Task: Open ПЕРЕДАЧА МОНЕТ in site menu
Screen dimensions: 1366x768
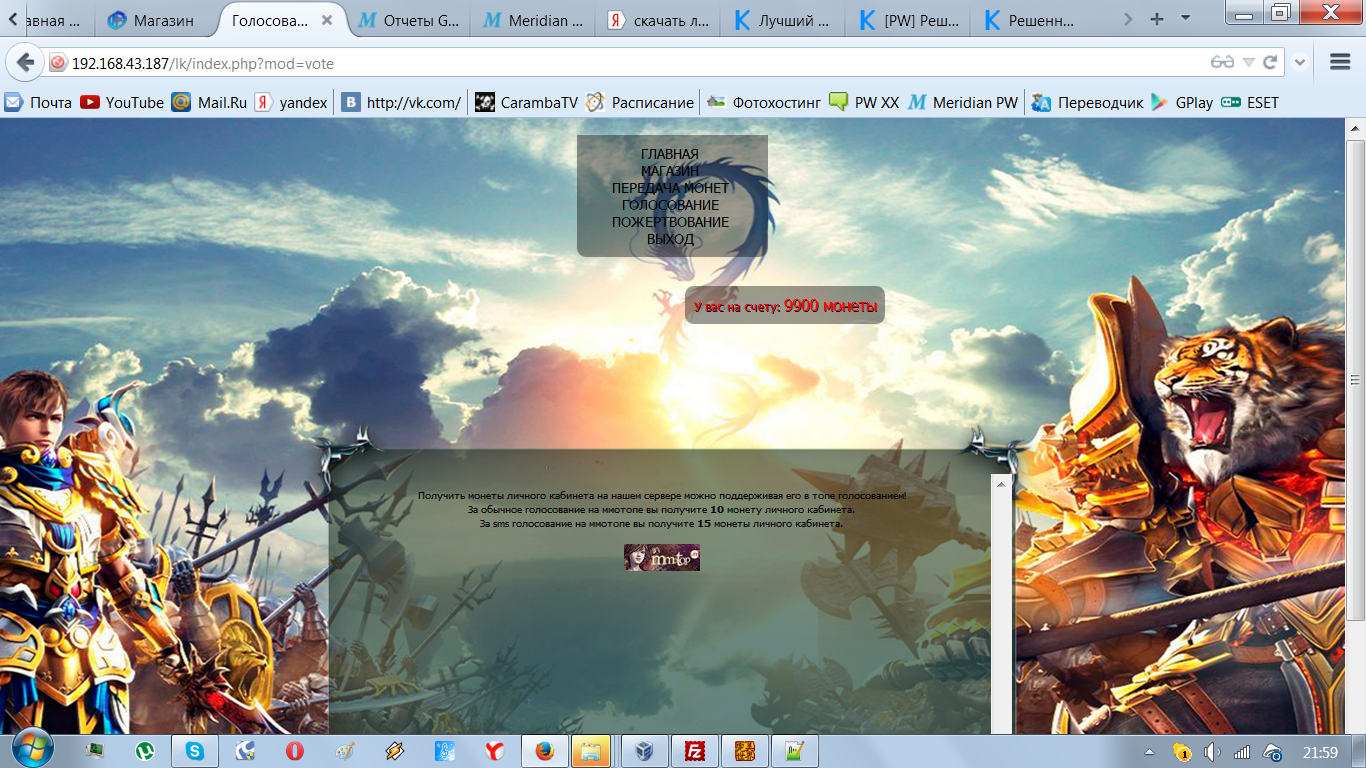Action: [670, 188]
